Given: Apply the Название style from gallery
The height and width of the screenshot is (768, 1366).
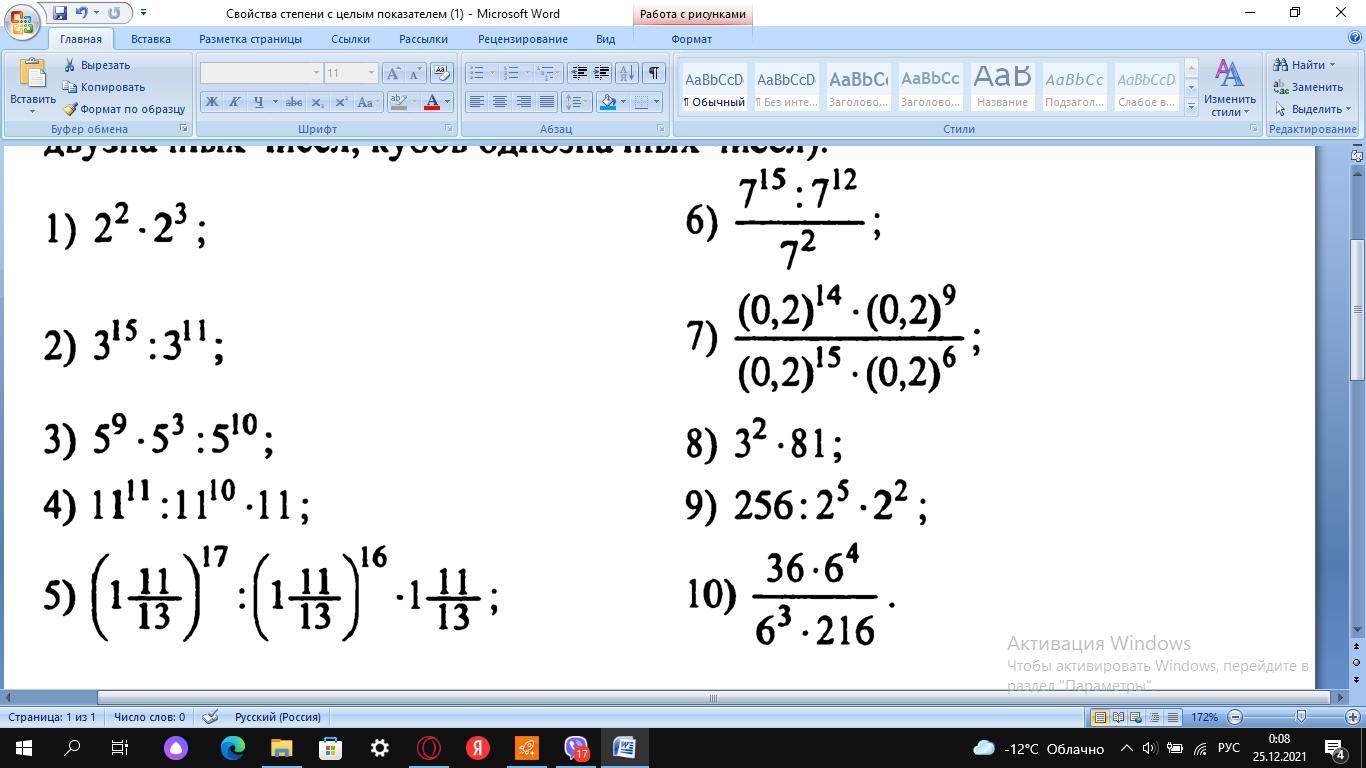Looking at the screenshot, I should coord(1002,87).
